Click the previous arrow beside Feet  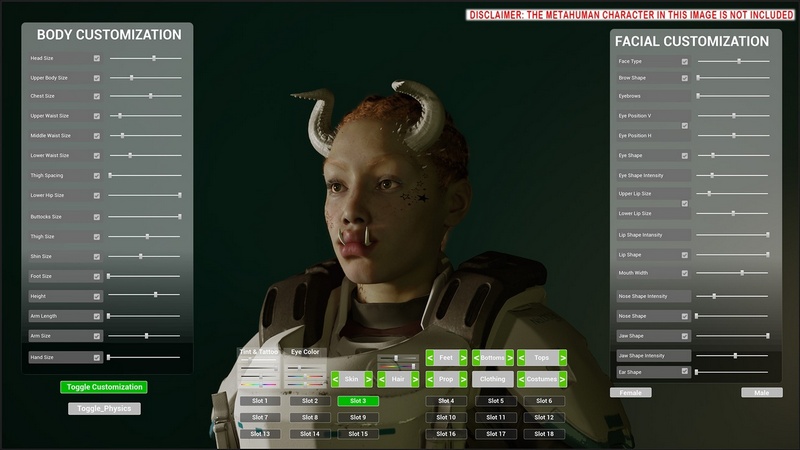[430, 357]
